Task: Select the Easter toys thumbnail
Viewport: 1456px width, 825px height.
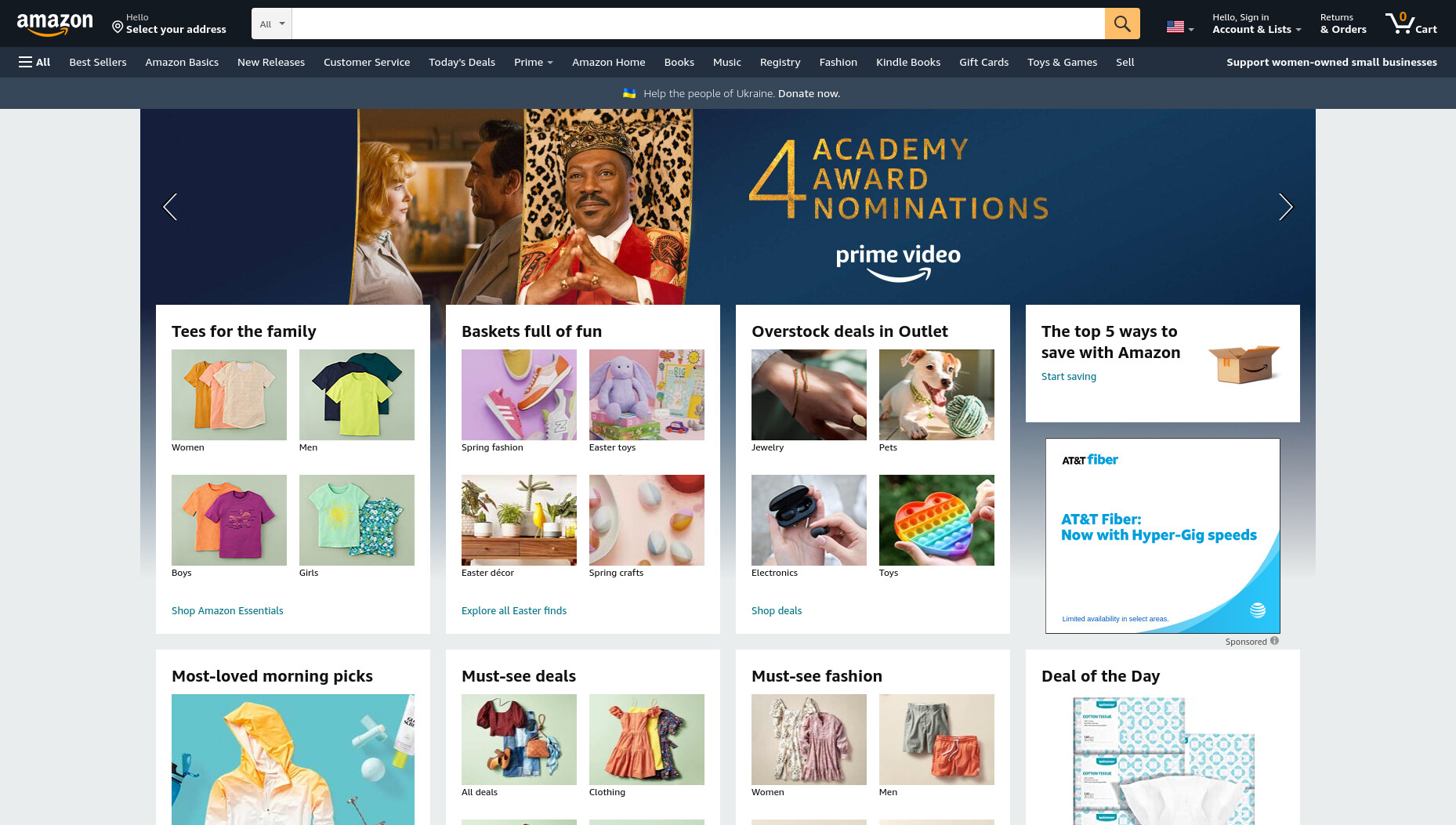Action: (647, 395)
